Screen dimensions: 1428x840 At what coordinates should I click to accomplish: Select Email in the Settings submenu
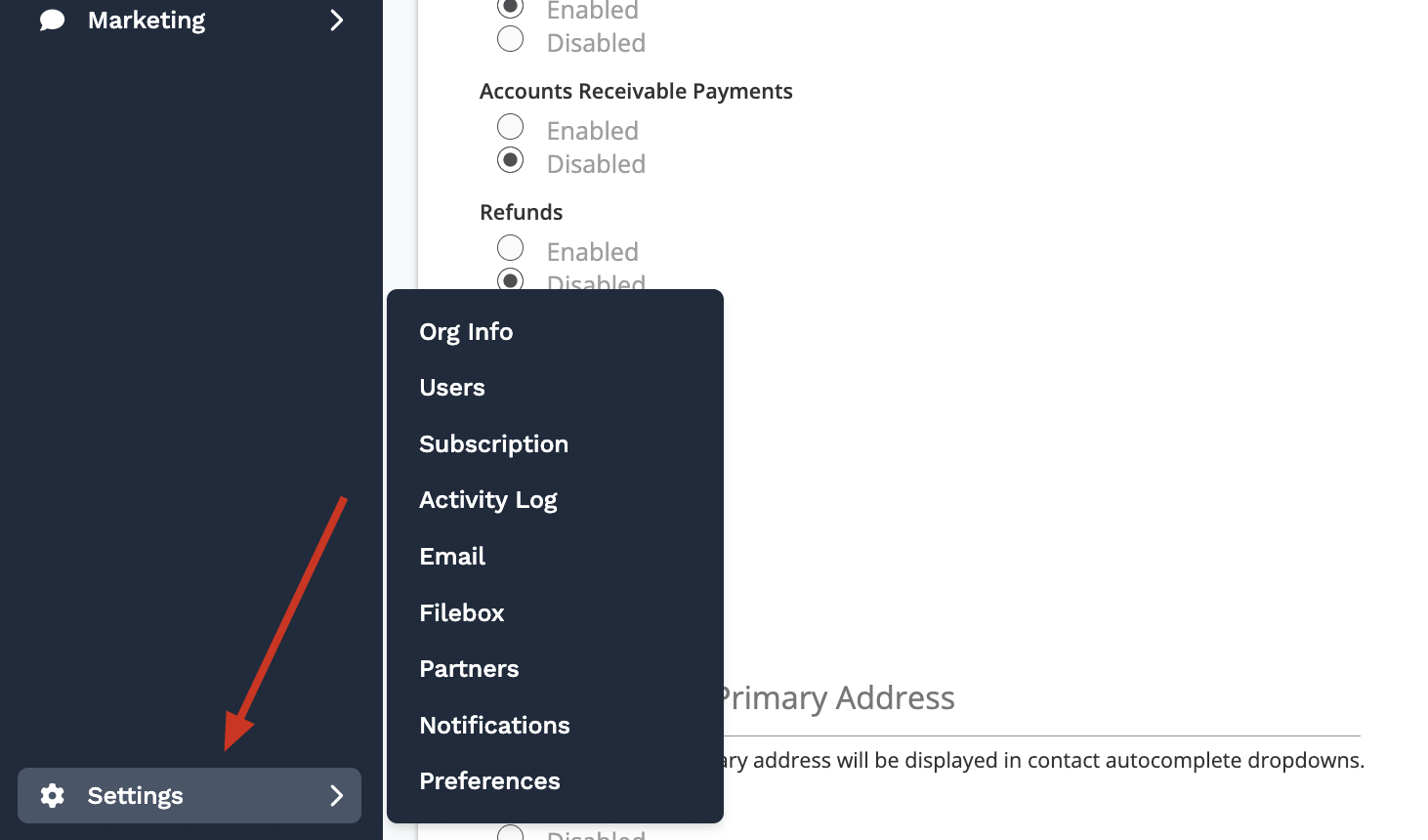point(452,557)
